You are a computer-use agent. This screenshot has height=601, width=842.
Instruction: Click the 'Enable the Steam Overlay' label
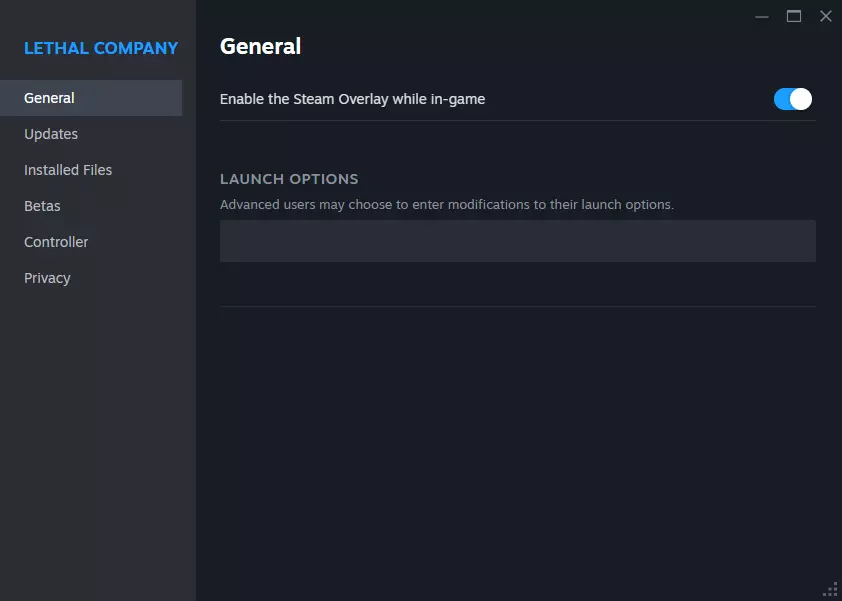(352, 99)
